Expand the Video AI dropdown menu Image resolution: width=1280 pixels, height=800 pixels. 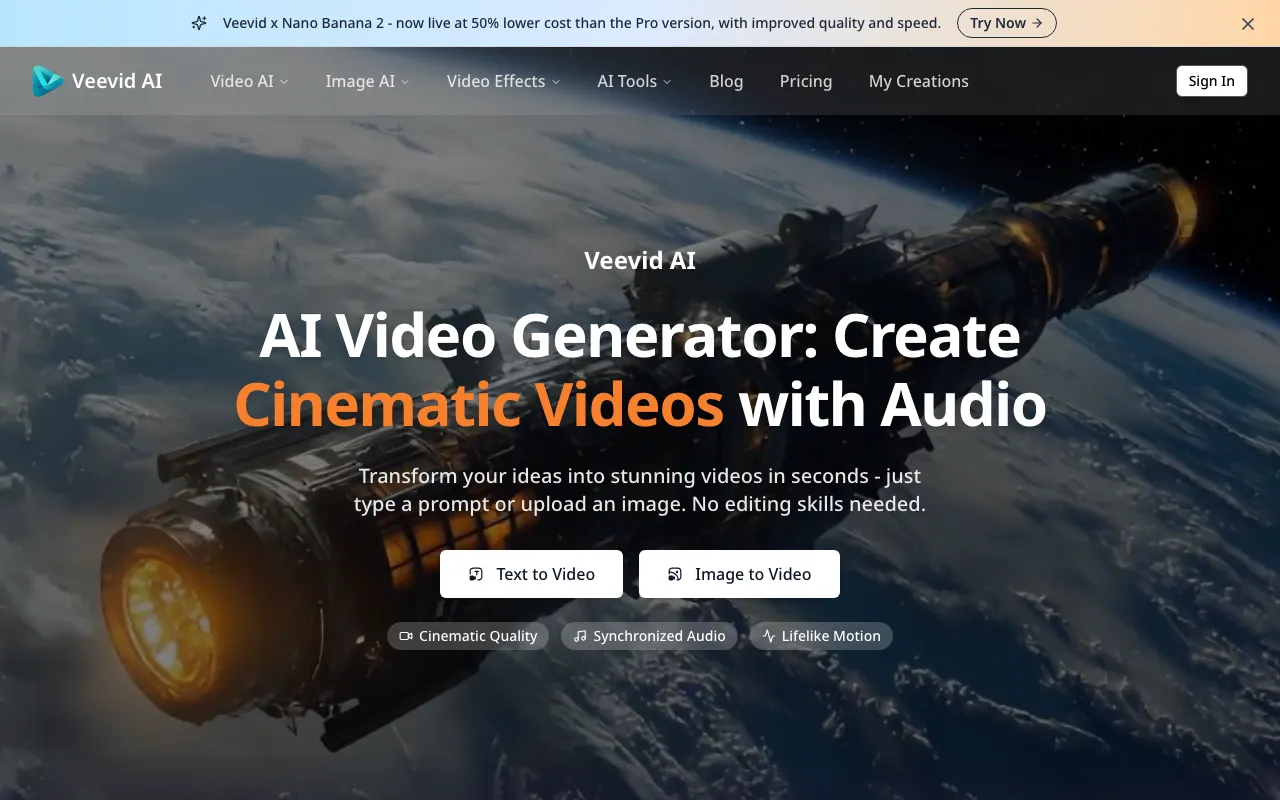pos(249,81)
